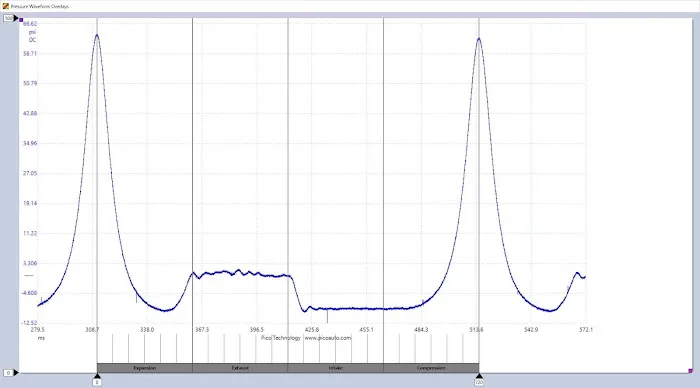
Task: Select the rotation ruler handle labeled 0
Action: (x=97, y=382)
